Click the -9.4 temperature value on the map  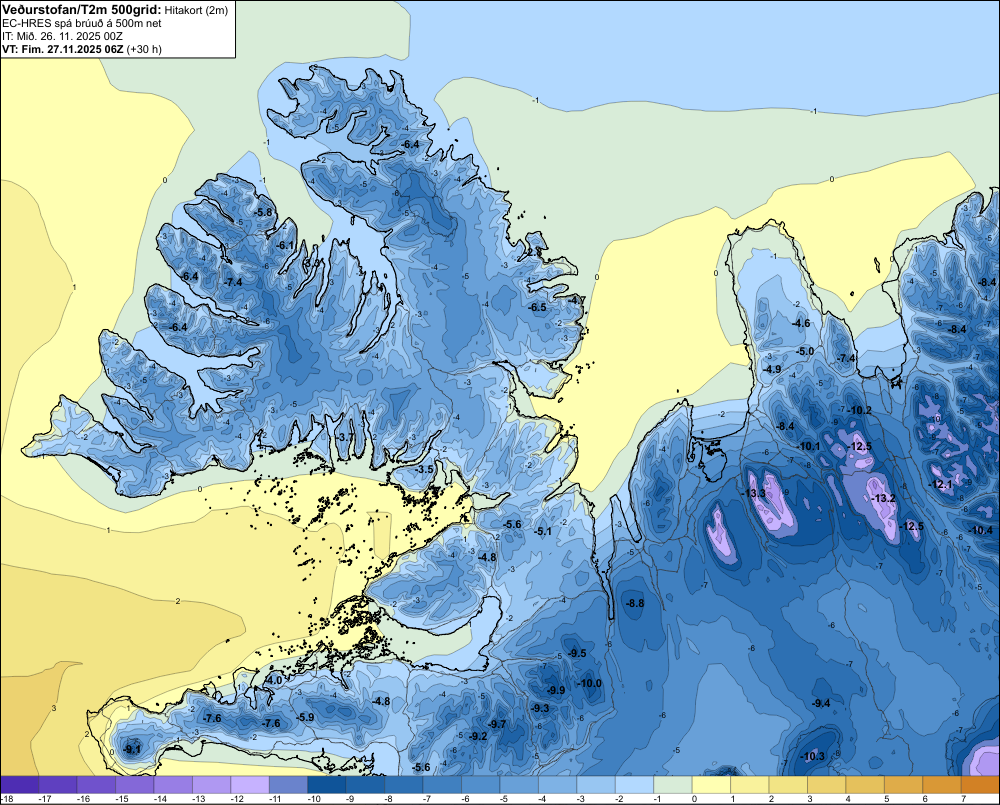click(x=821, y=703)
